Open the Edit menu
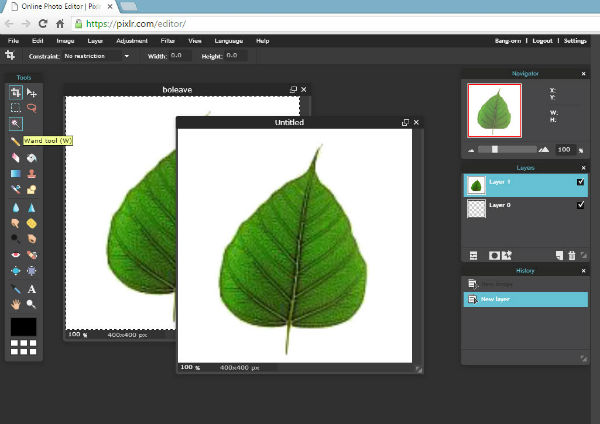The image size is (600, 424). click(38, 41)
